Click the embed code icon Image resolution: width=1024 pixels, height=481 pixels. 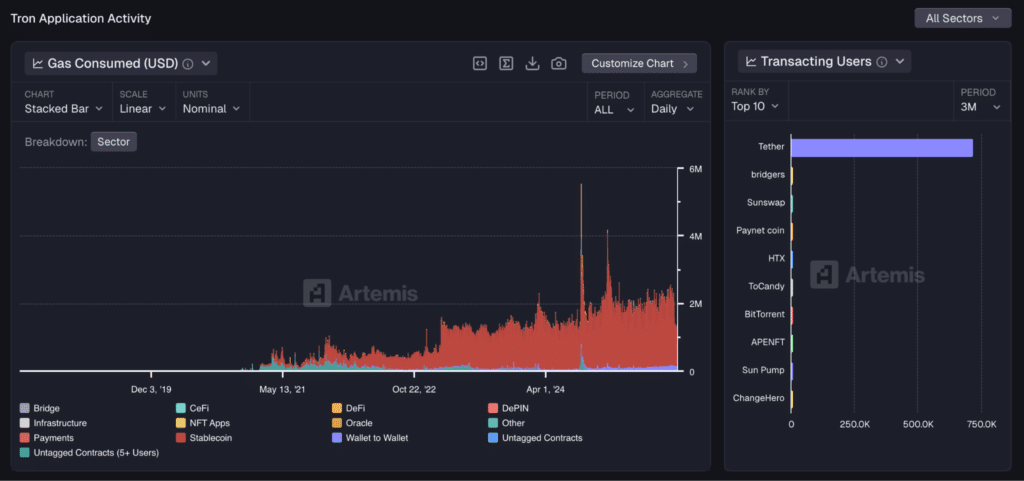pos(480,63)
